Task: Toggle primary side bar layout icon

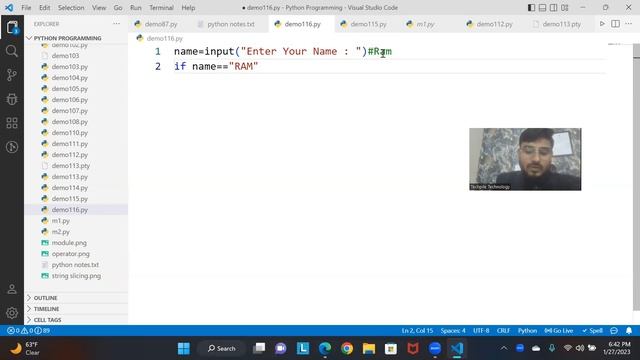Action: click(x=531, y=8)
